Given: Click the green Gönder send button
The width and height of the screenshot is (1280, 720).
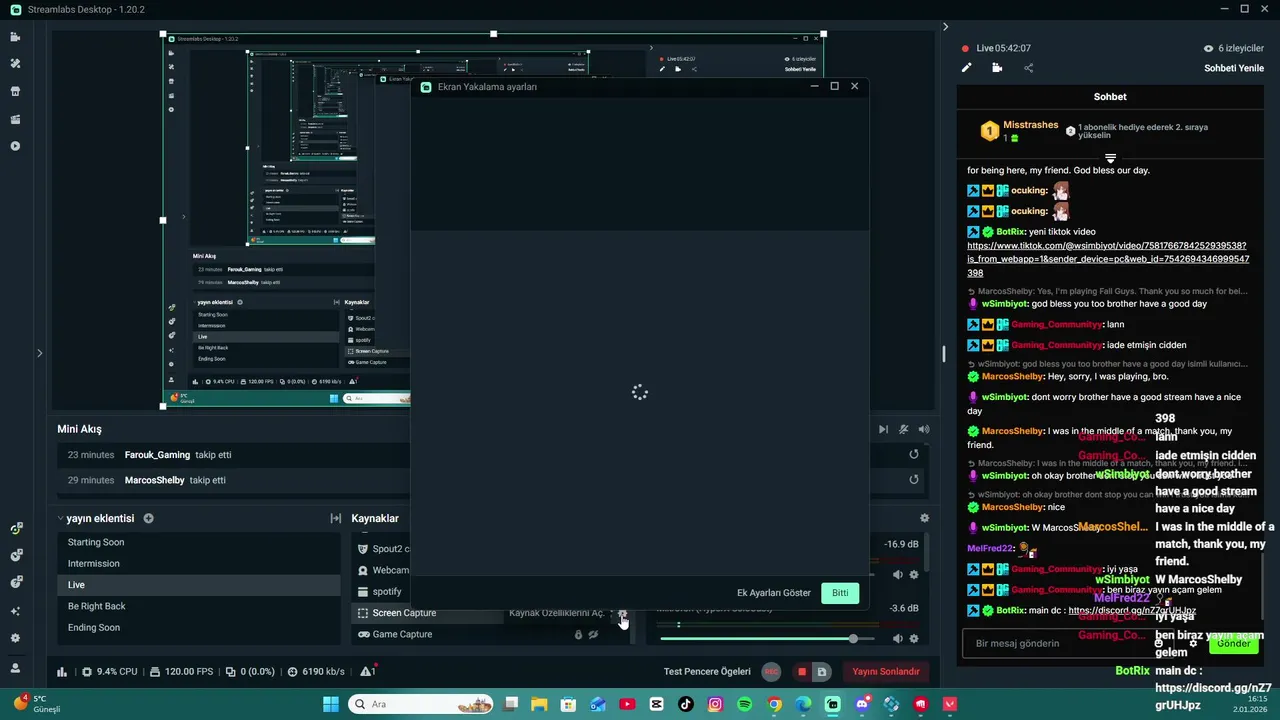Looking at the screenshot, I should tap(1233, 643).
